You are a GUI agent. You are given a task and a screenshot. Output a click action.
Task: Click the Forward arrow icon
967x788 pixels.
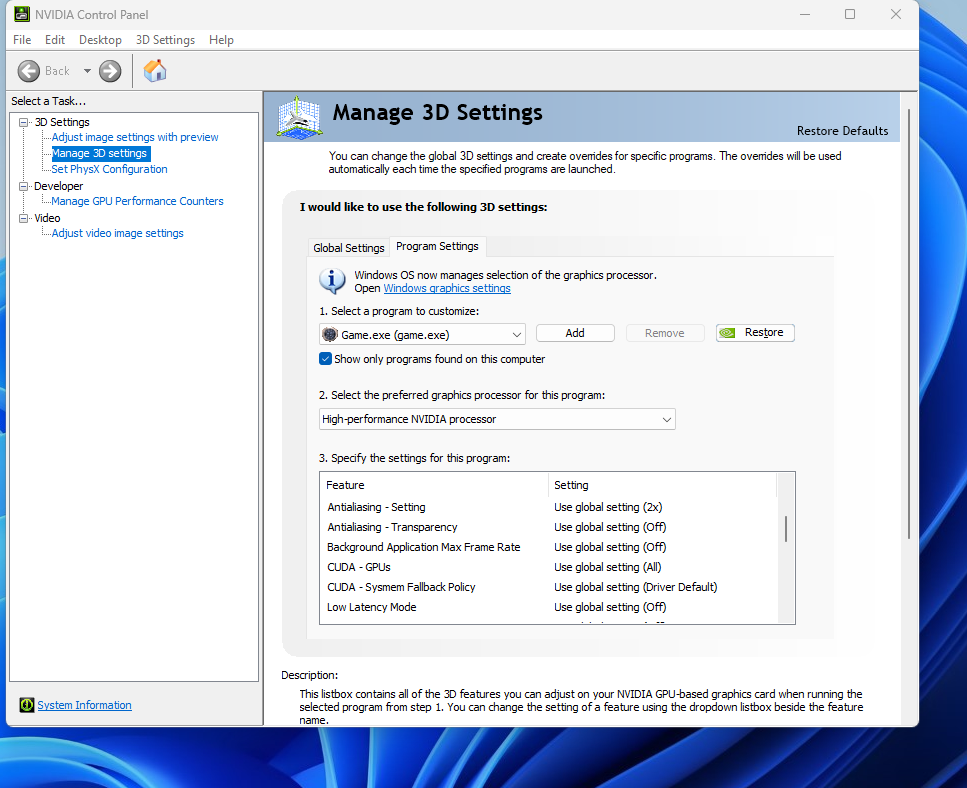point(110,71)
